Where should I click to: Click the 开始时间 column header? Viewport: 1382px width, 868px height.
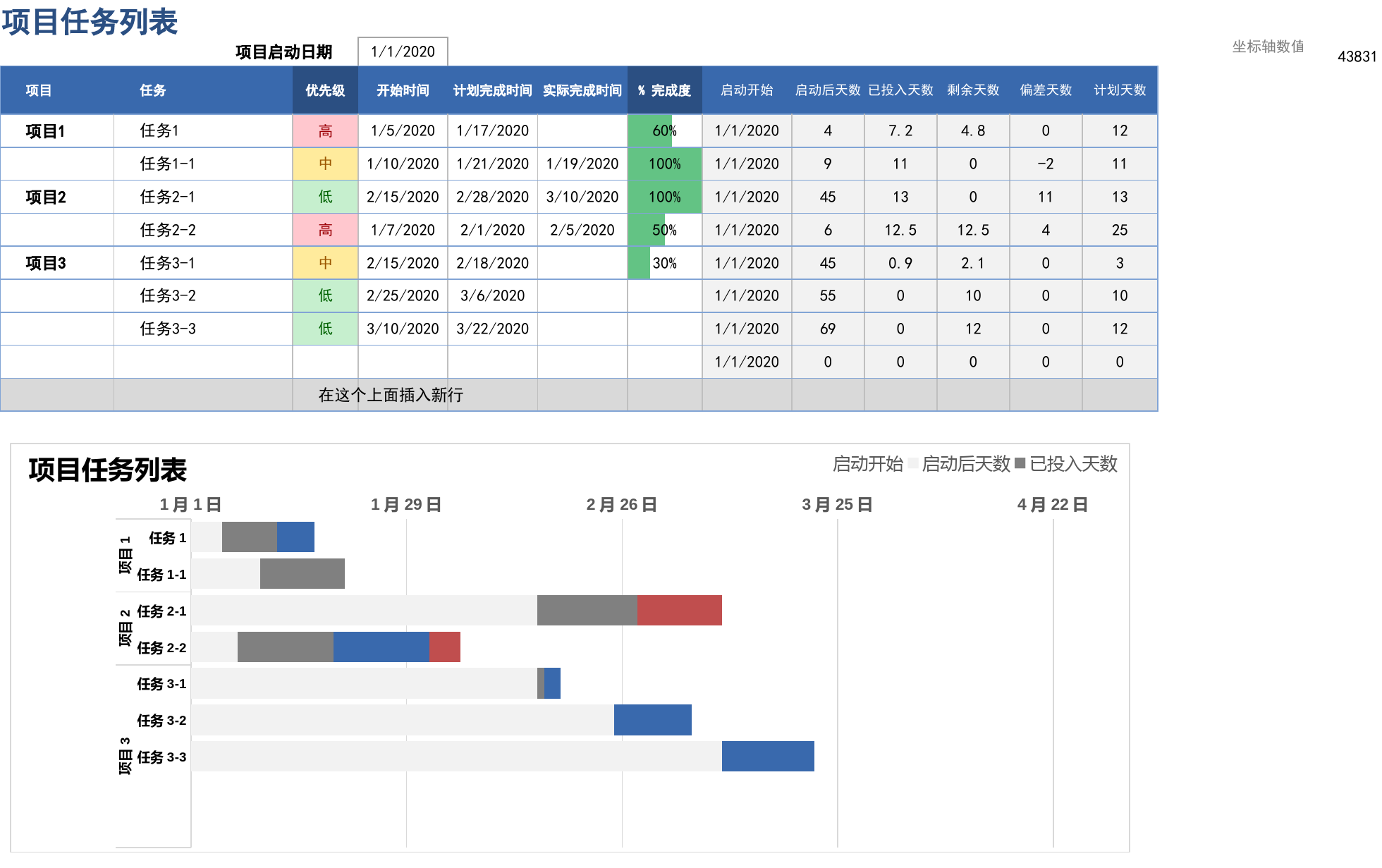click(x=403, y=90)
